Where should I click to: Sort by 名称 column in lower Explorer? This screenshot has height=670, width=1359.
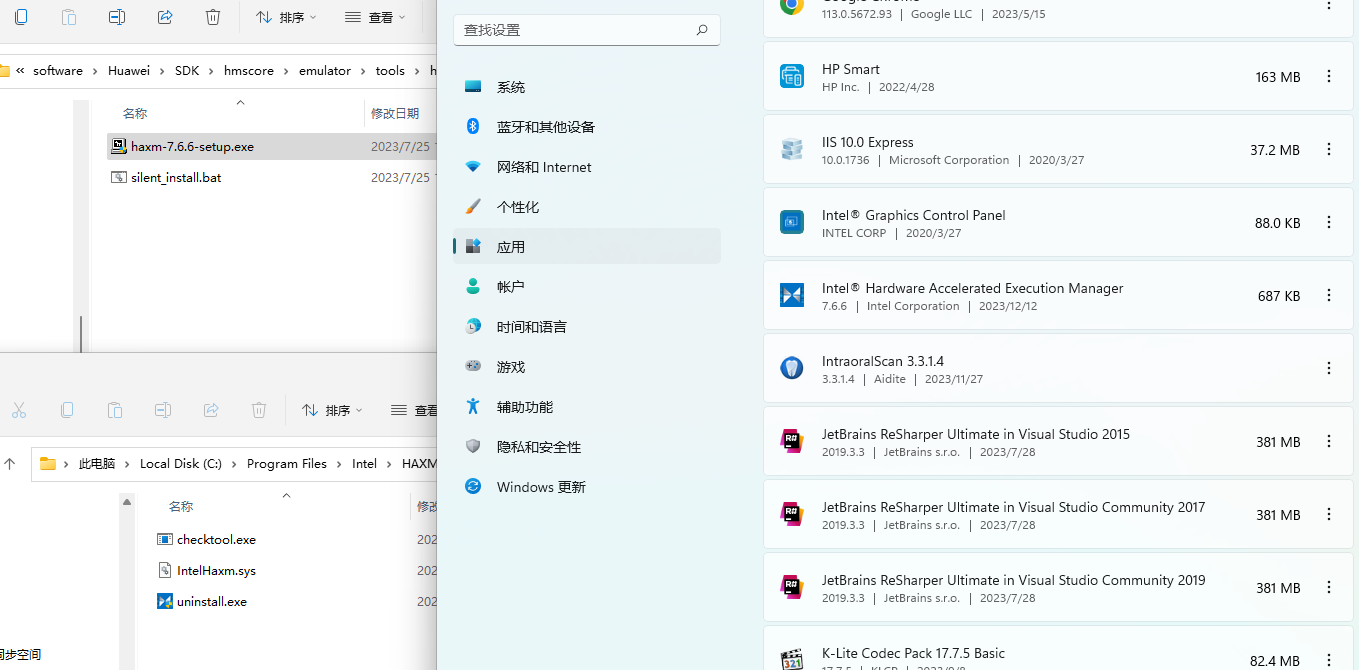181,507
